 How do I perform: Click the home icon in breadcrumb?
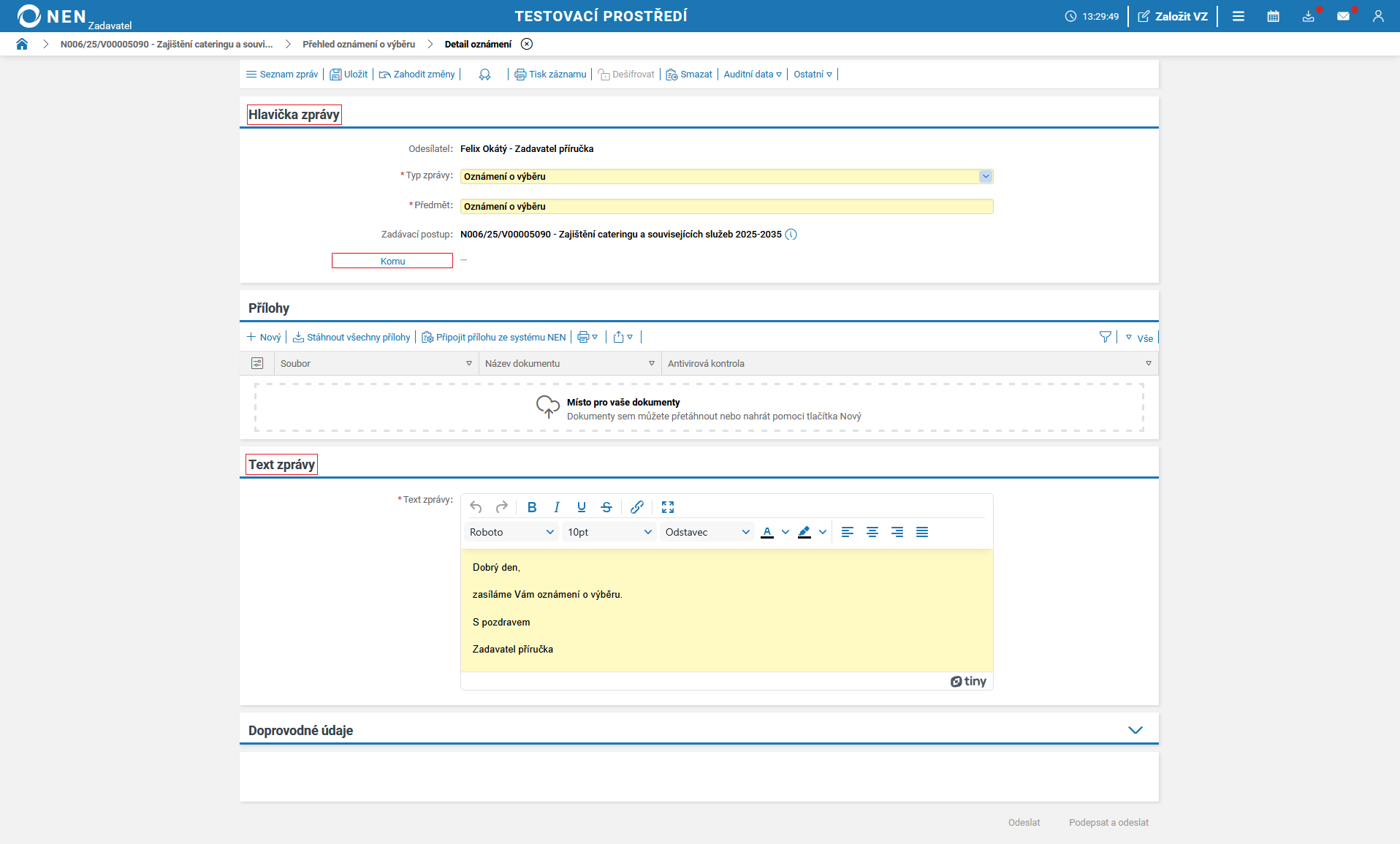22,44
